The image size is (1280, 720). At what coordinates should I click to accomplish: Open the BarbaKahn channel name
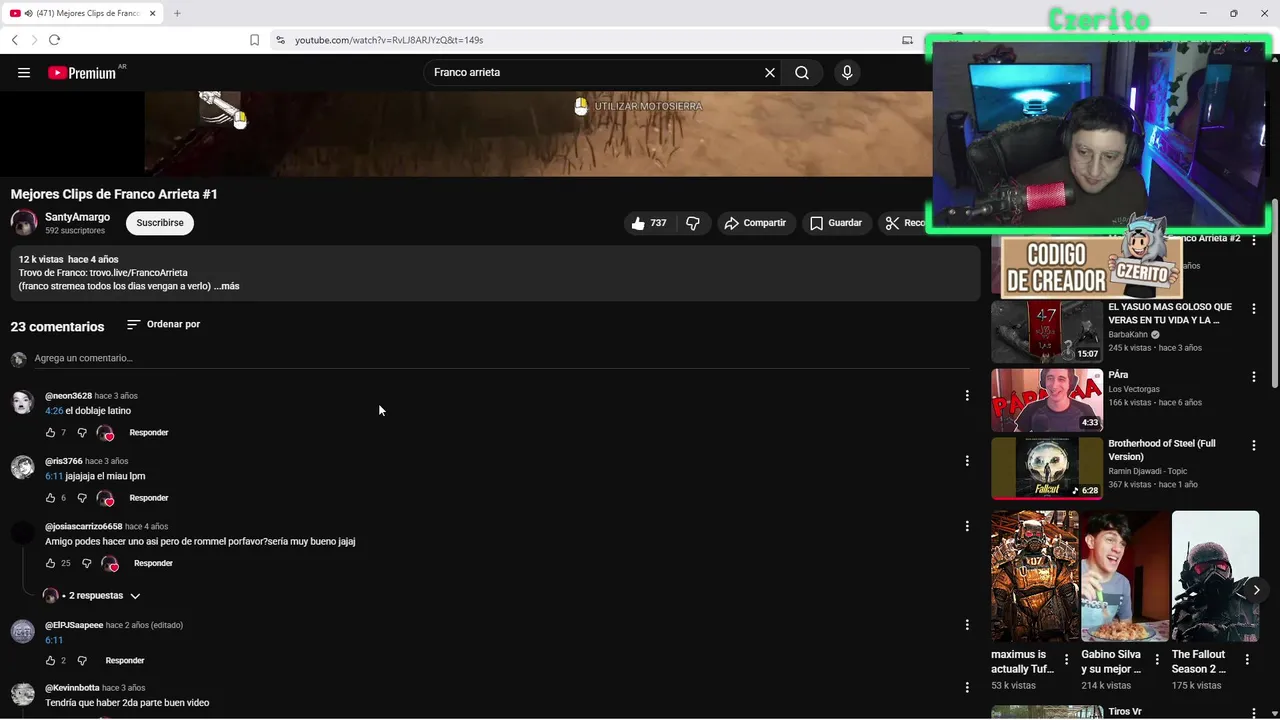(x=1128, y=335)
